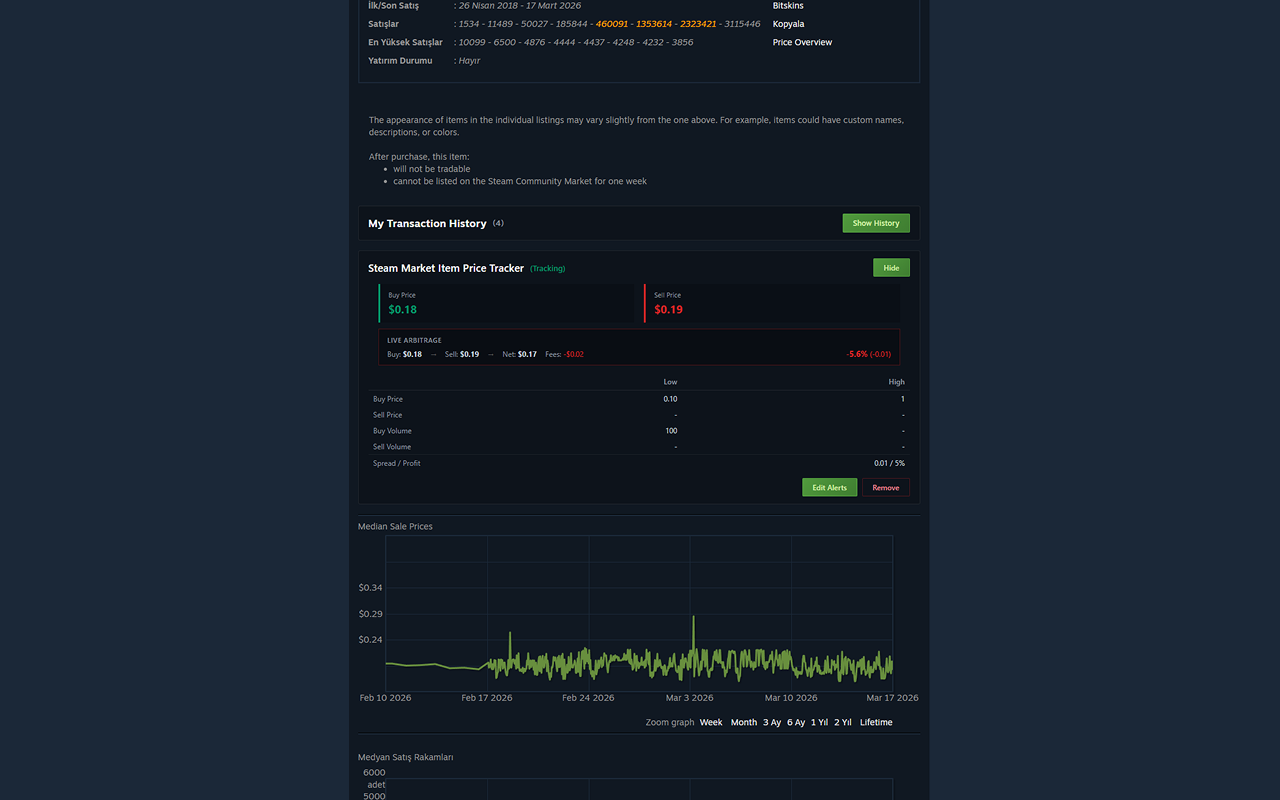Select the 3115446 sales figure
Image resolution: width=1280 pixels, height=800 pixels.
(x=742, y=24)
